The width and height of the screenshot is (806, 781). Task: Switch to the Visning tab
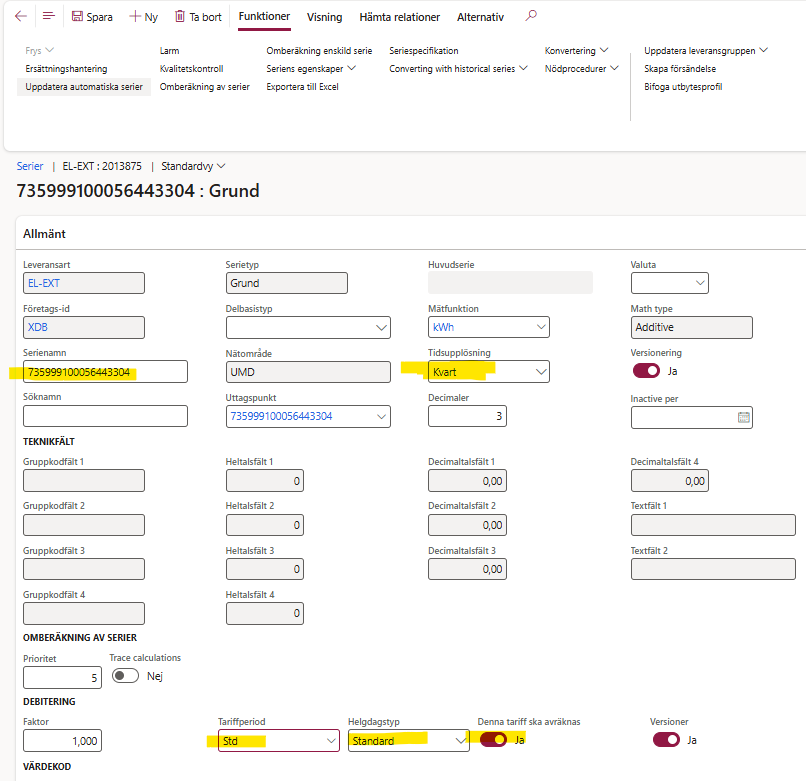tap(324, 17)
